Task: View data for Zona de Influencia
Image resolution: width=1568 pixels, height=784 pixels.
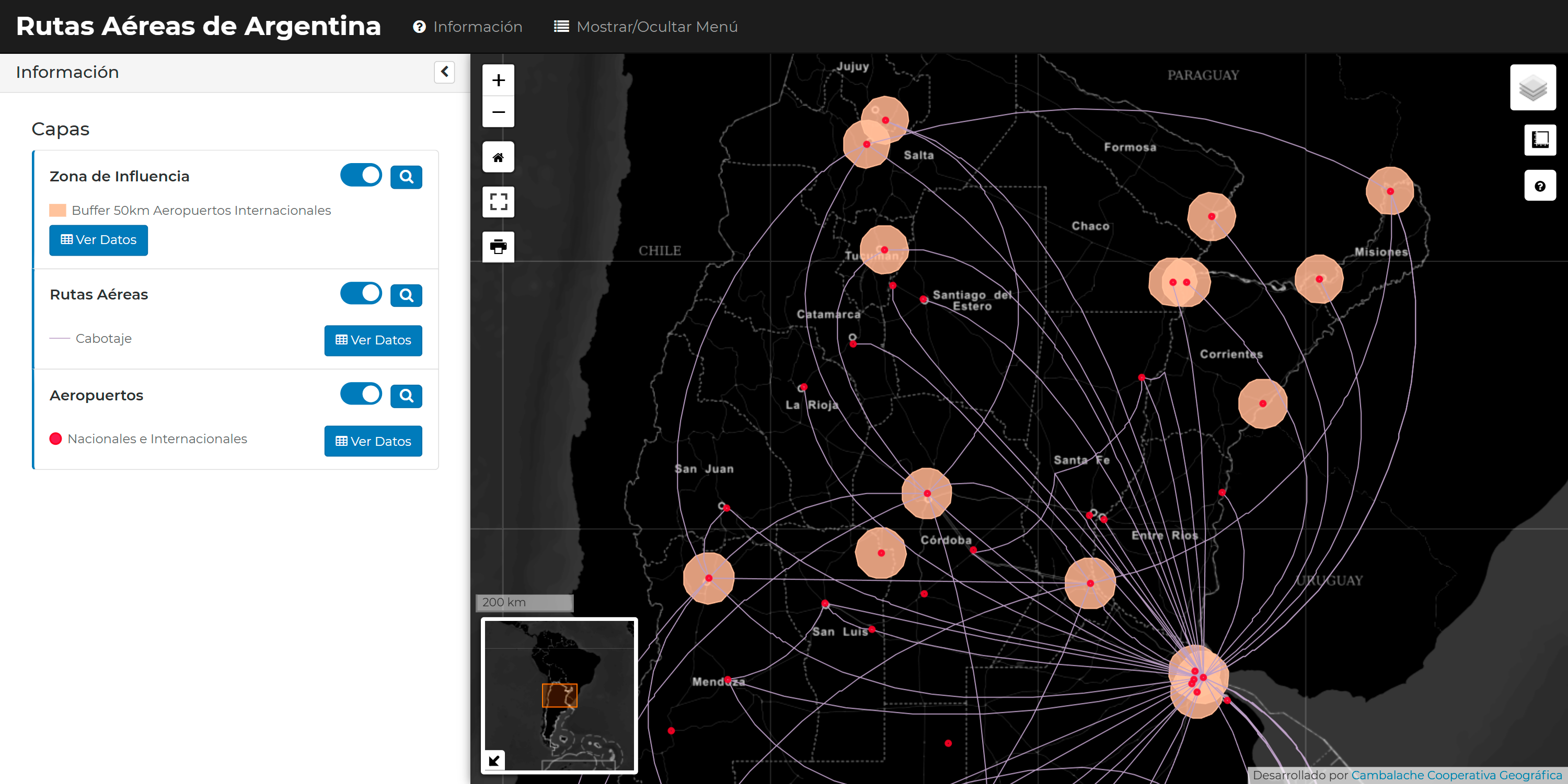Action: (x=99, y=240)
